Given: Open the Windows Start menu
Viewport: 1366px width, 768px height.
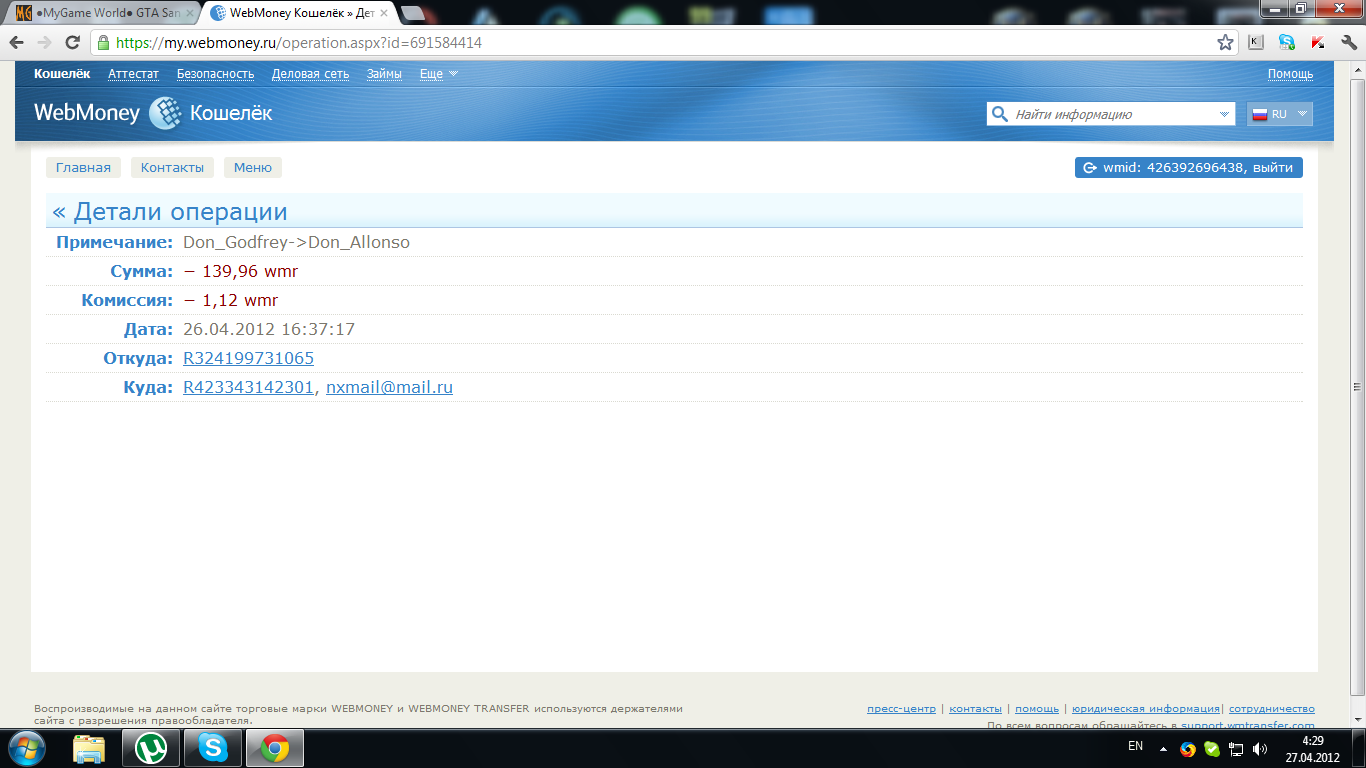Looking at the screenshot, I should 27,748.
